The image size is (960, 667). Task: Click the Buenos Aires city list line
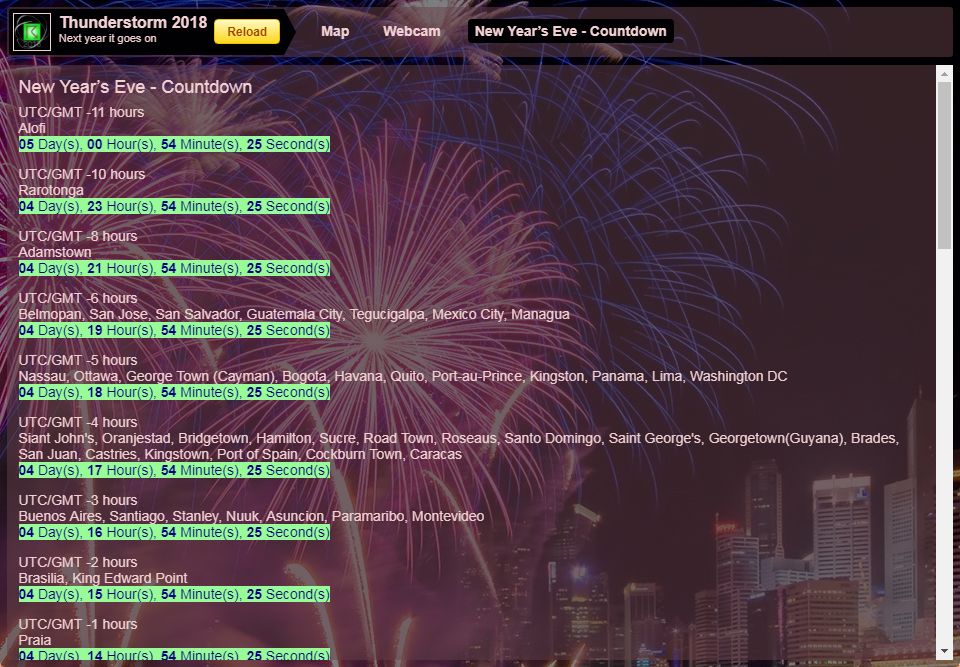pos(251,516)
